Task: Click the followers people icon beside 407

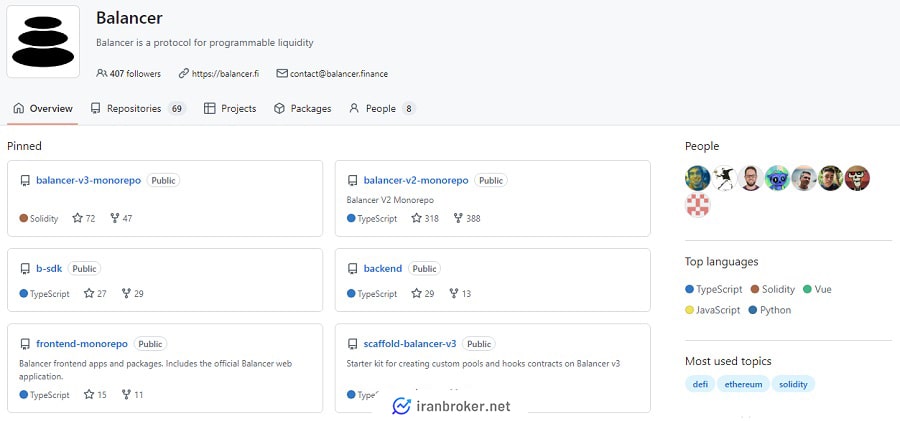Action: pos(102,74)
